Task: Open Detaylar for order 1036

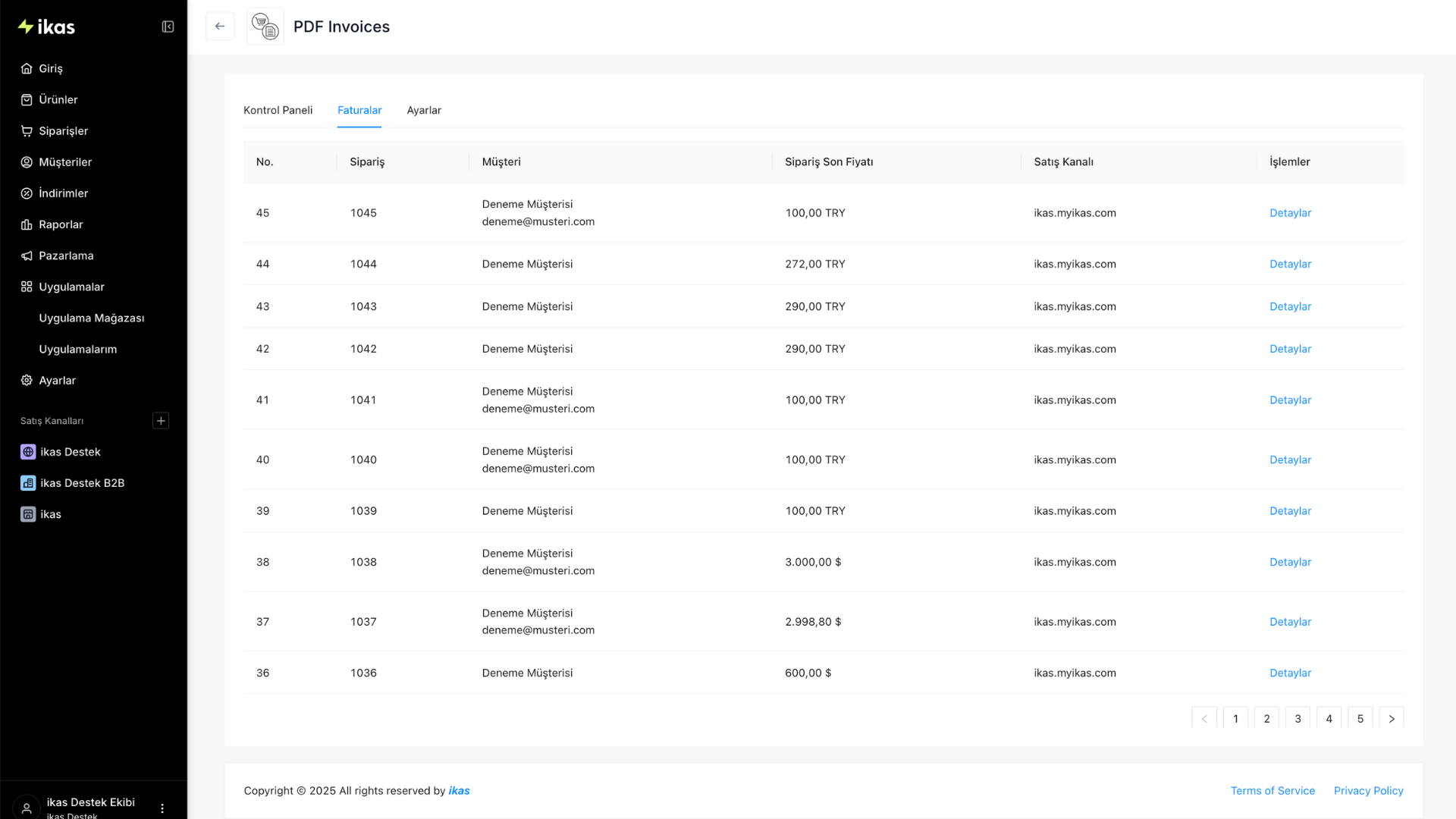Action: click(x=1290, y=673)
